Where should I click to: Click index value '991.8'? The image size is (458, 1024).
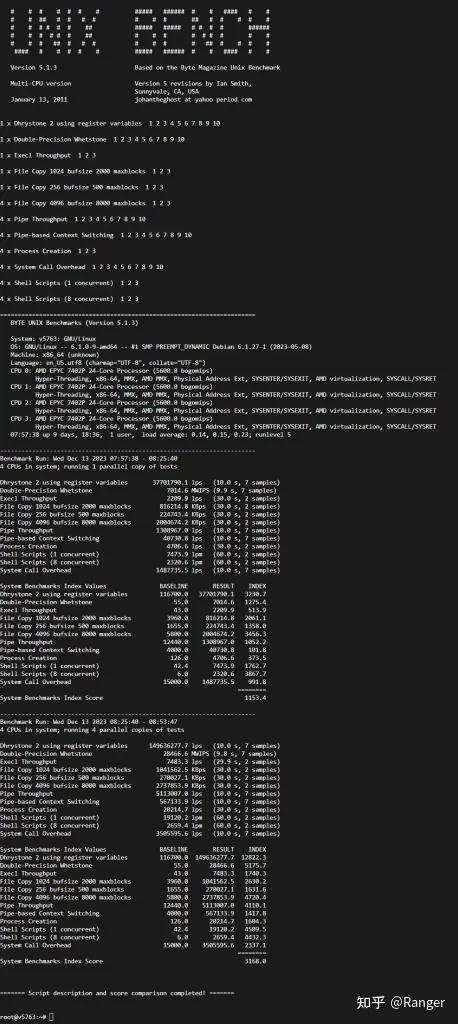(257, 682)
